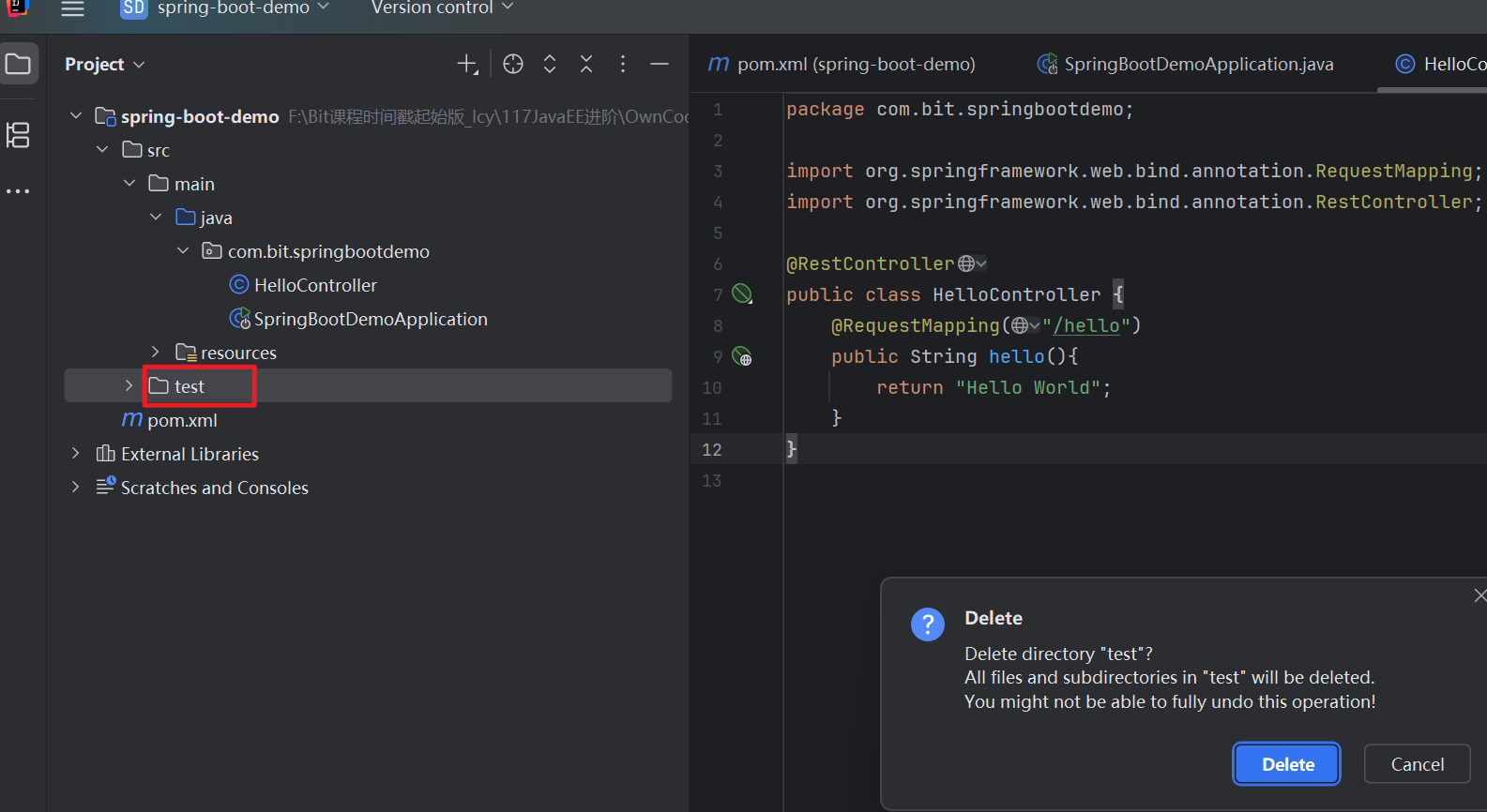This screenshot has width=1487, height=812.
Task: Click the RestController import class name
Action: pos(1393,202)
